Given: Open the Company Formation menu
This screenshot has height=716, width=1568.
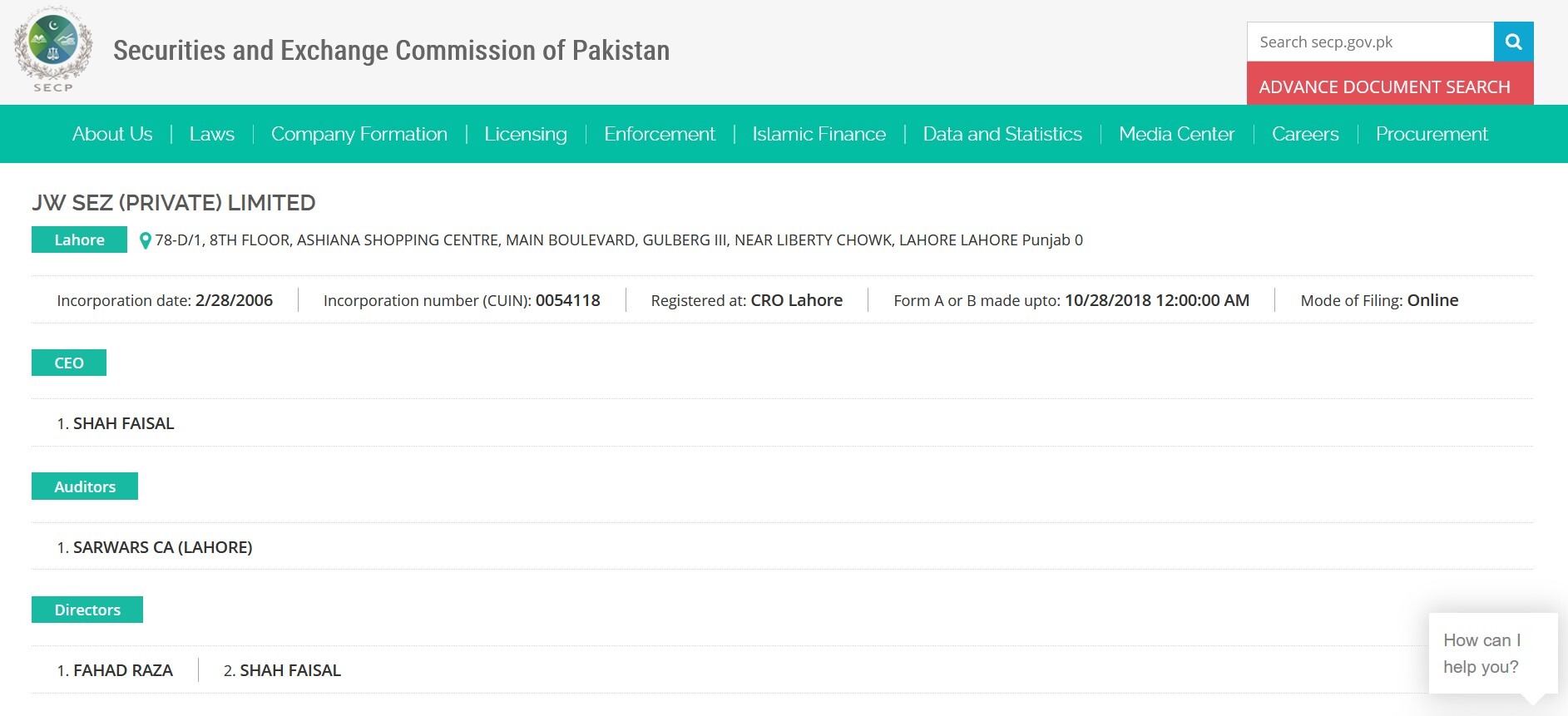Looking at the screenshot, I should [359, 134].
